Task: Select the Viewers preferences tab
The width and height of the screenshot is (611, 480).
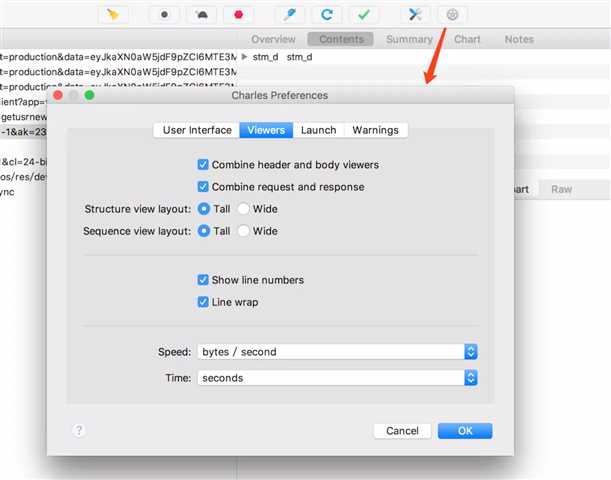Action: pos(266,130)
